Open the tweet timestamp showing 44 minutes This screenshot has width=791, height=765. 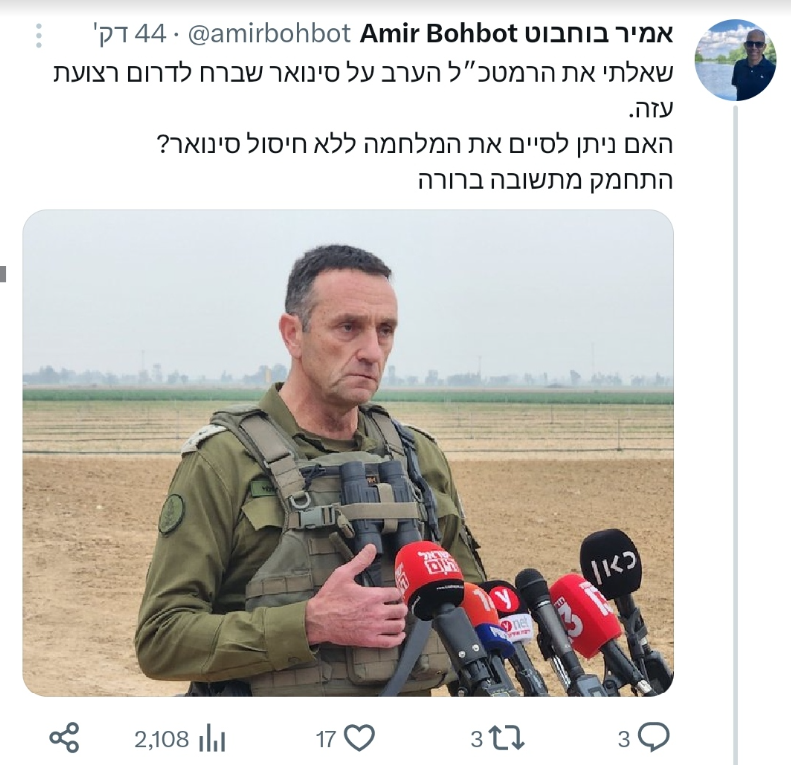click(x=130, y=34)
